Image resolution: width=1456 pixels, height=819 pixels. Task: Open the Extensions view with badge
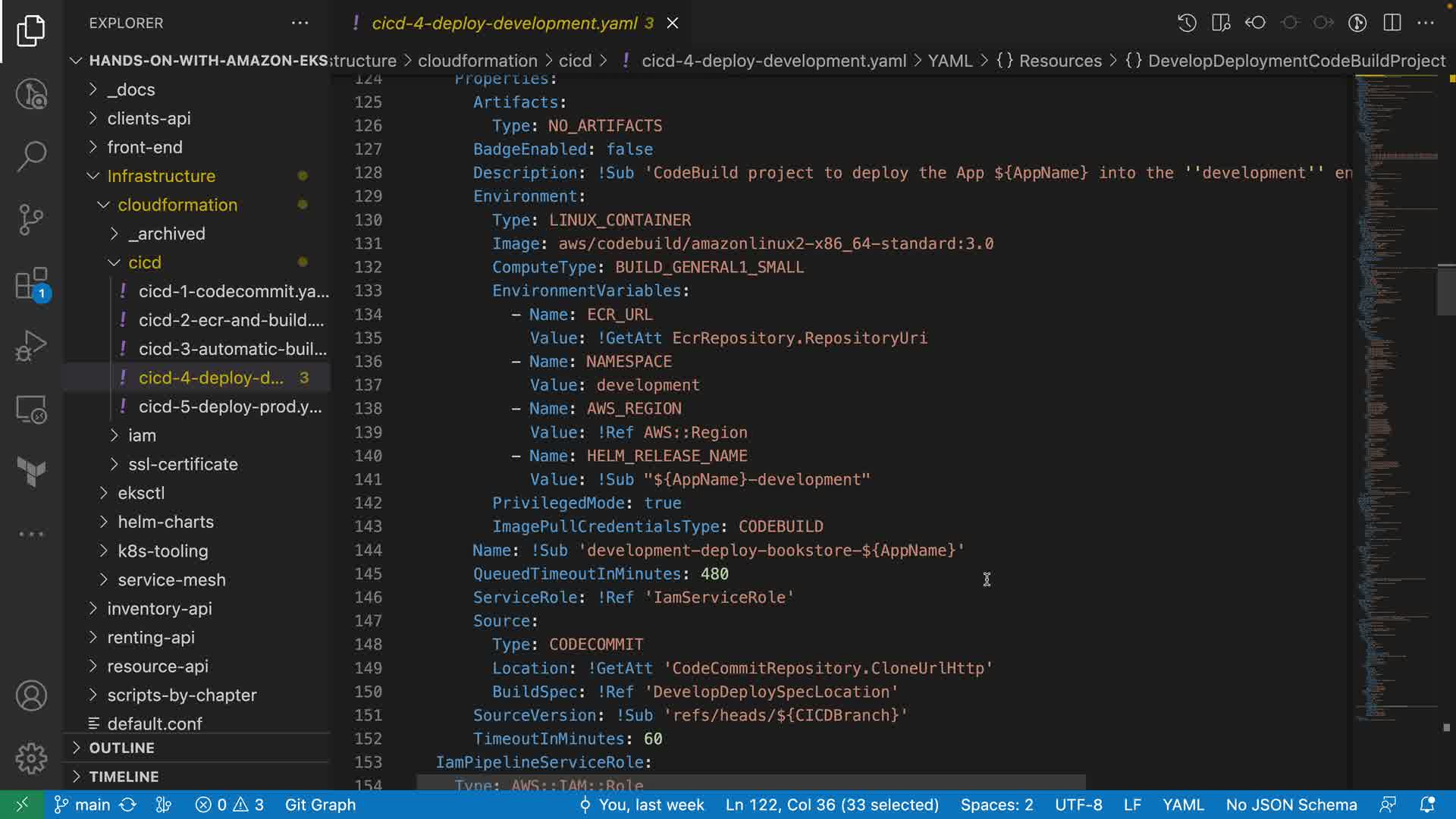pos(31,285)
